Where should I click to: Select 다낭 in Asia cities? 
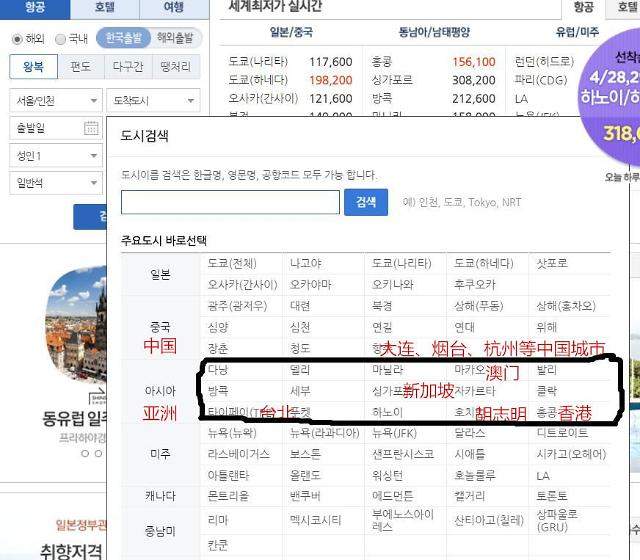(218, 370)
